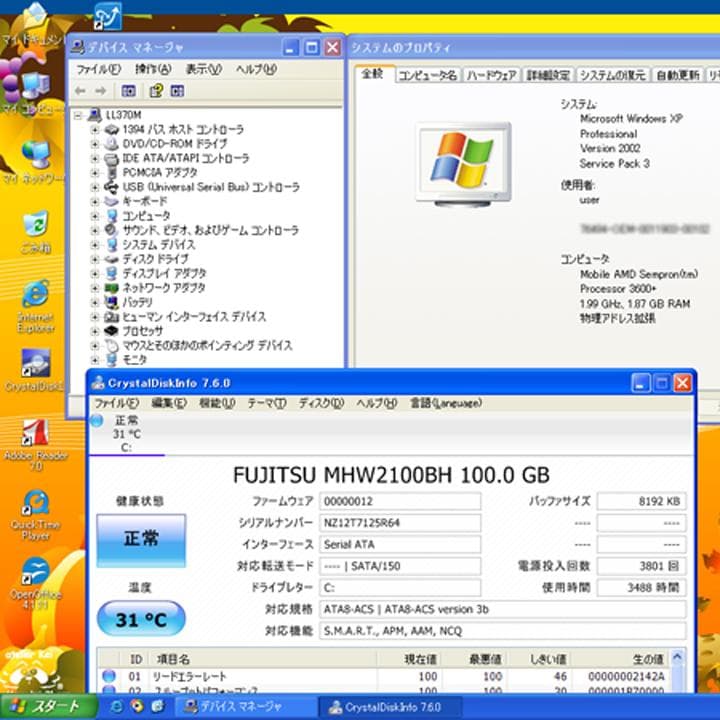Collapse the LL370M root tree node
This screenshot has height=720, width=720.
[79, 115]
